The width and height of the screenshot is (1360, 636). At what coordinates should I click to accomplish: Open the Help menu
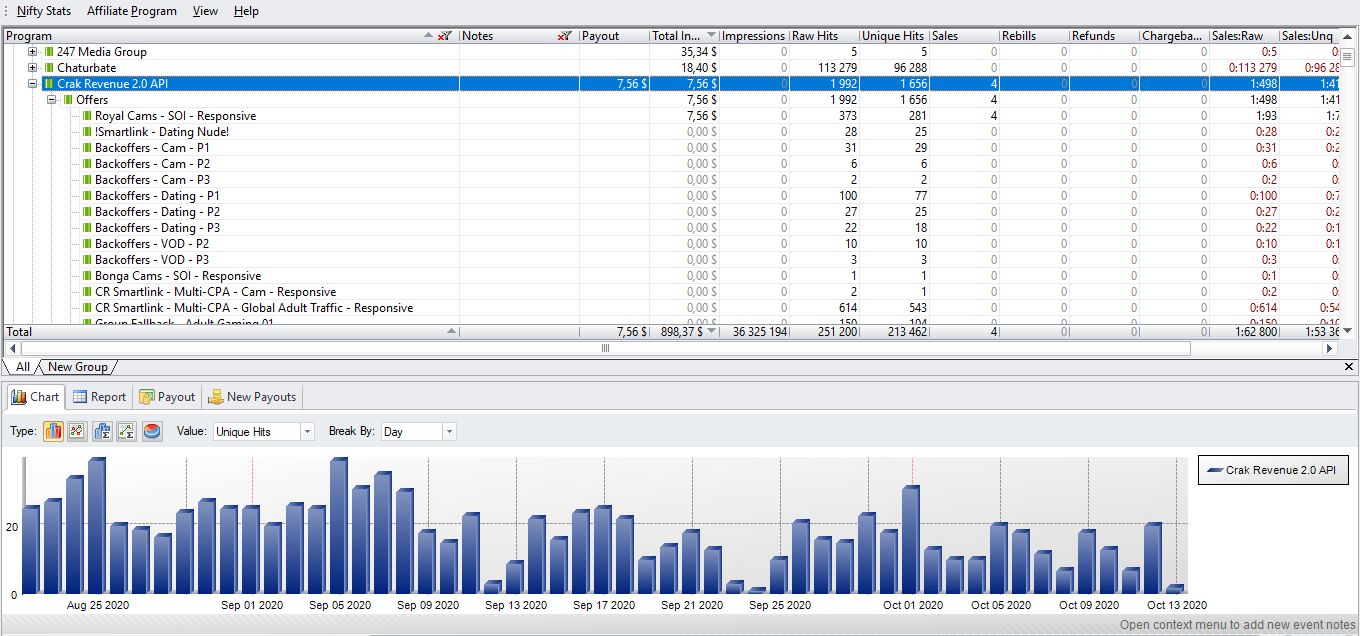coord(246,11)
